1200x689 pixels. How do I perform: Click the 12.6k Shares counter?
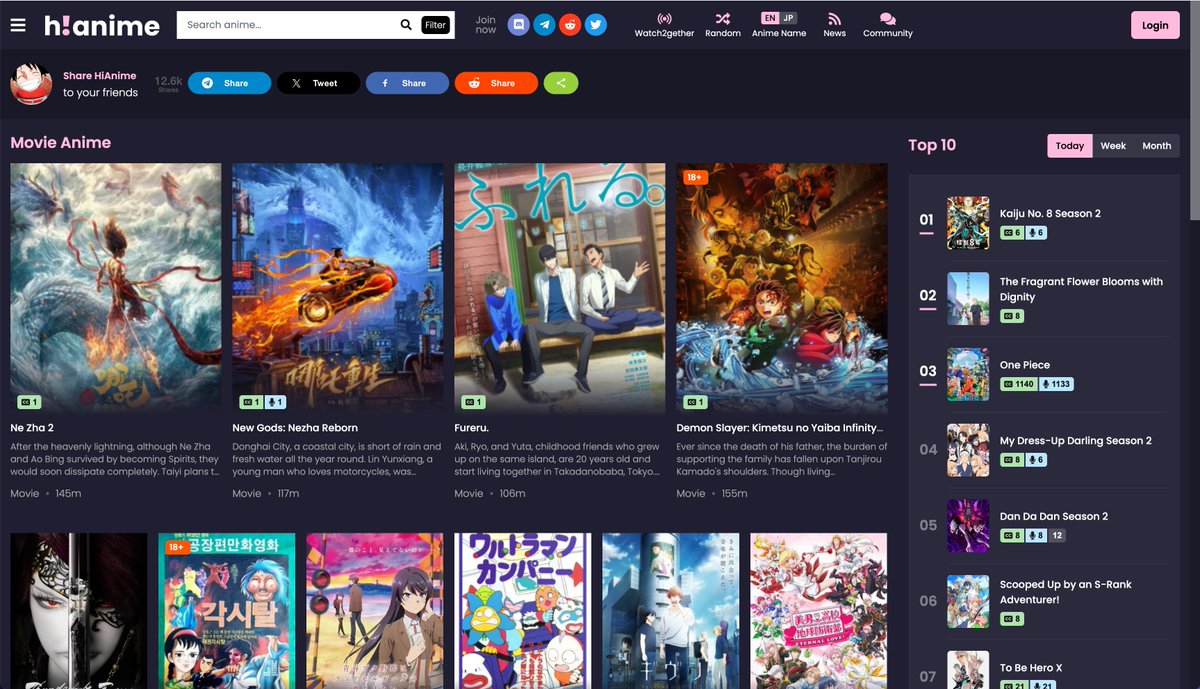[168, 84]
